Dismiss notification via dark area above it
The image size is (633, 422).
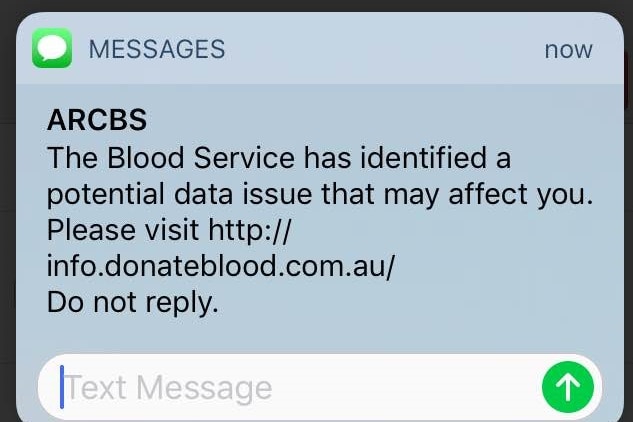click(316, 5)
